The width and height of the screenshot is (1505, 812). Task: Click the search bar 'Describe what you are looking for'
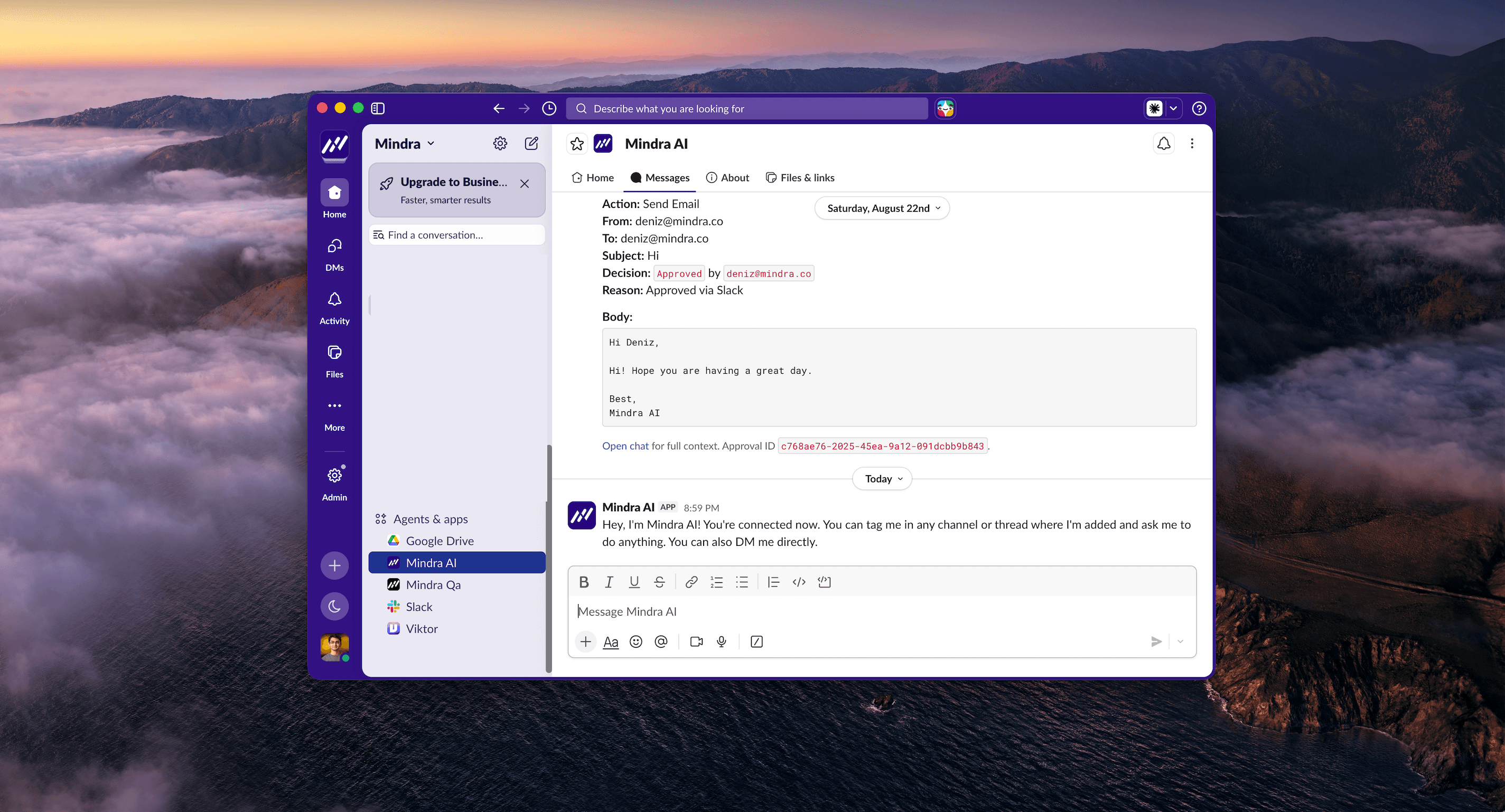[746, 109]
